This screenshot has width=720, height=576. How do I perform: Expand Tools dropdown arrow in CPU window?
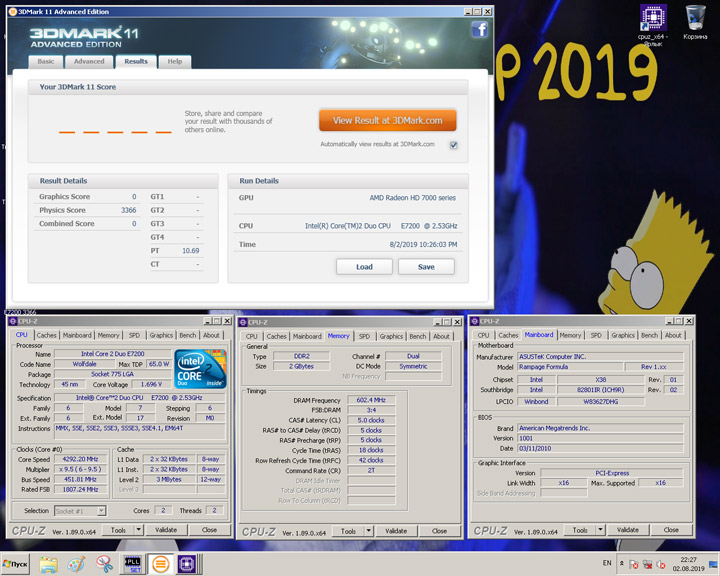(x=139, y=530)
